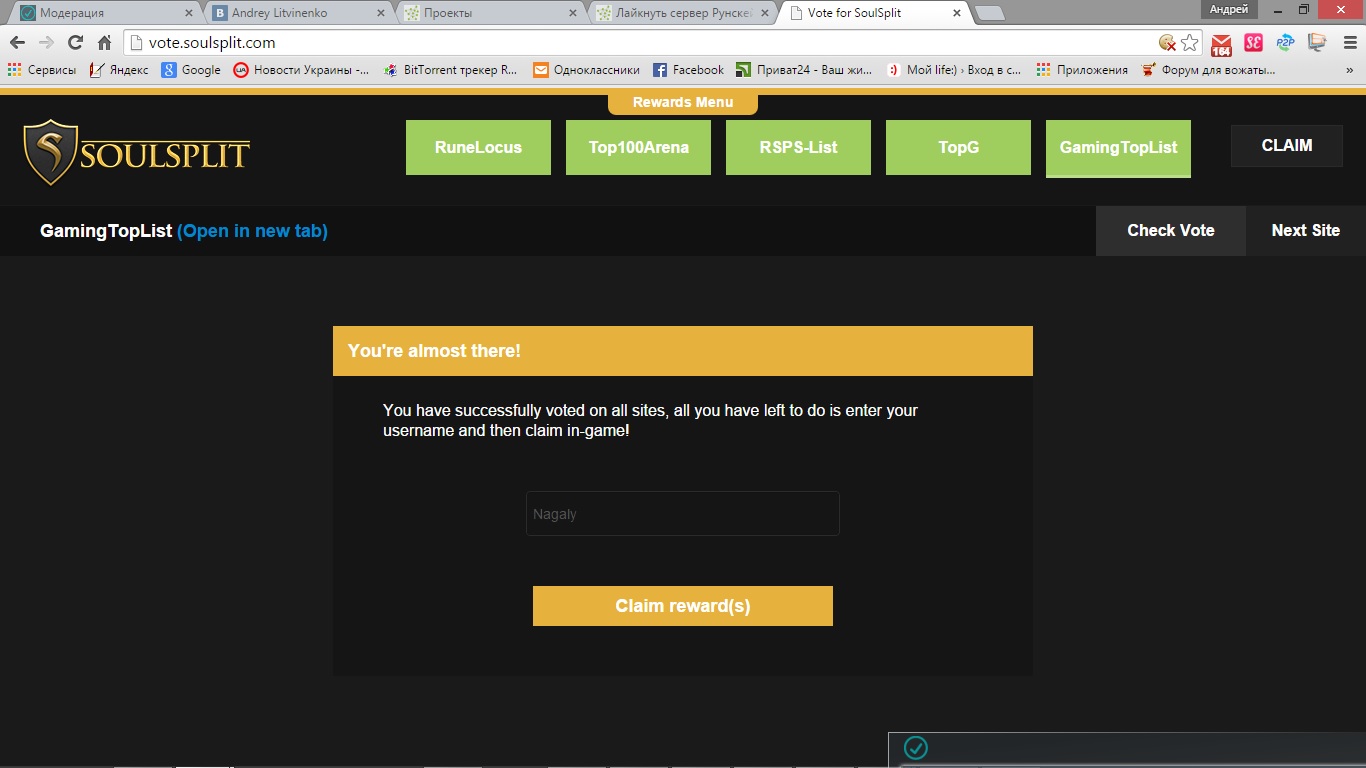The image size is (1366, 768).
Task: Close the Andrey Litvinenko tab
Action: click(381, 14)
